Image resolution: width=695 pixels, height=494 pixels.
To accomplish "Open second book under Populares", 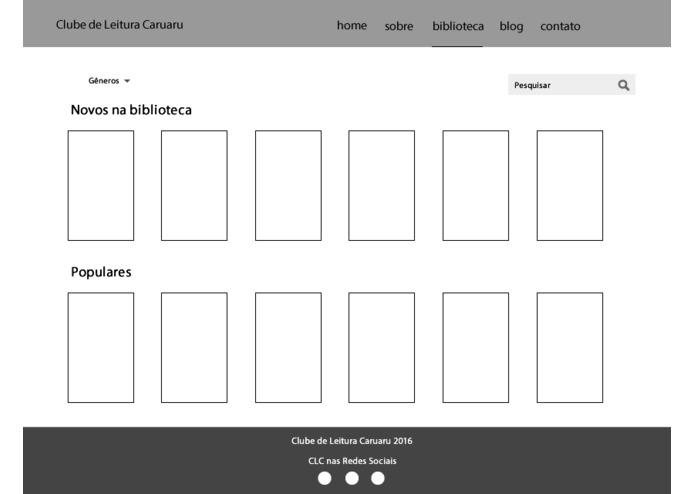I will point(194,347).
